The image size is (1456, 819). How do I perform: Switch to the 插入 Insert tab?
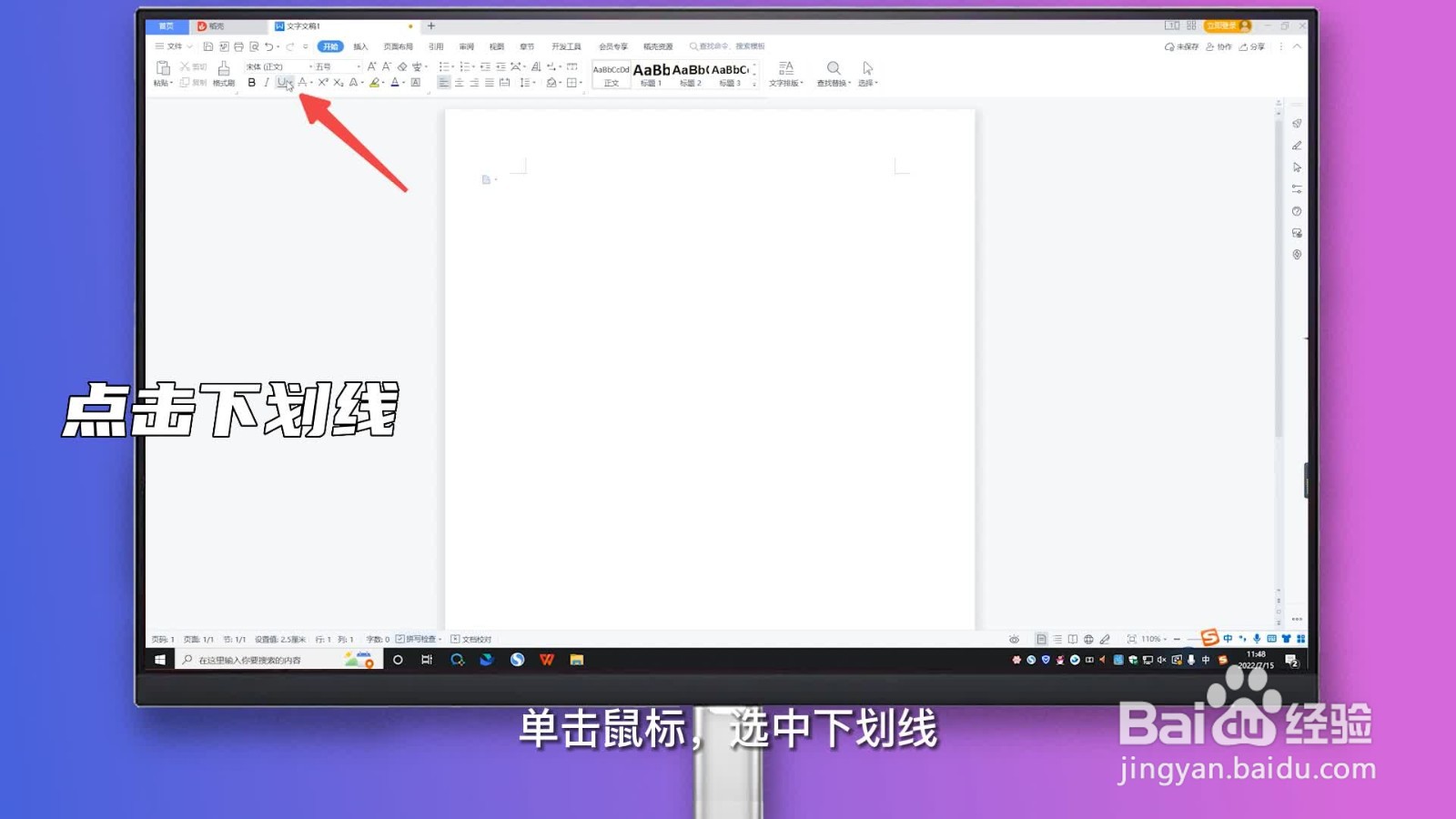[361, 46]
